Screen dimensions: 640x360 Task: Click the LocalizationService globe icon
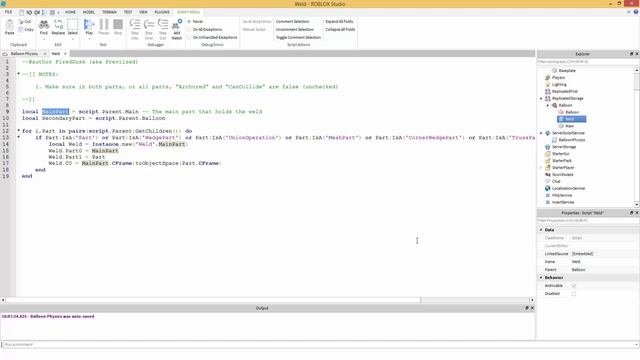click(x=548, y=188)
